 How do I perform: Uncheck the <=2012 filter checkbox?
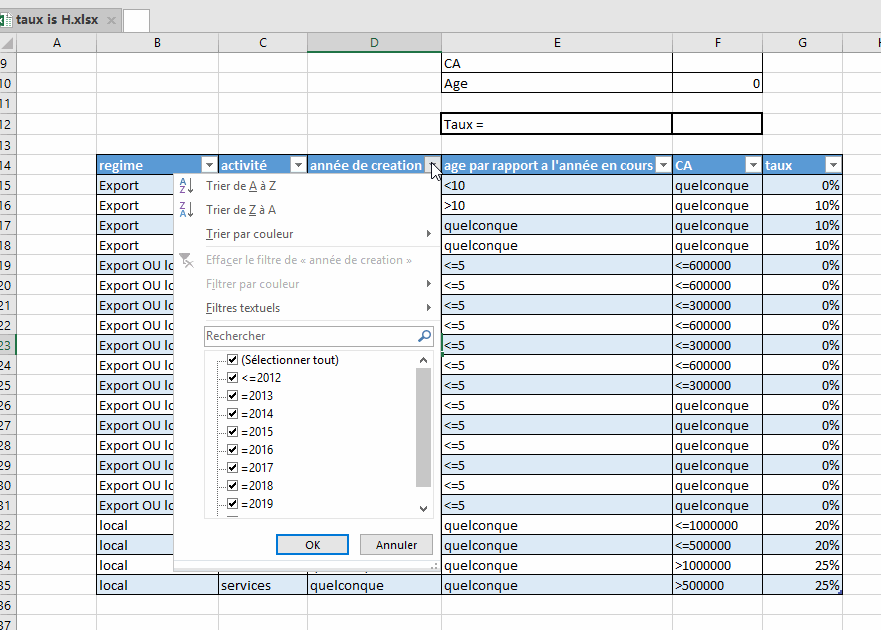pyautogui.click(x=233, y=378)
